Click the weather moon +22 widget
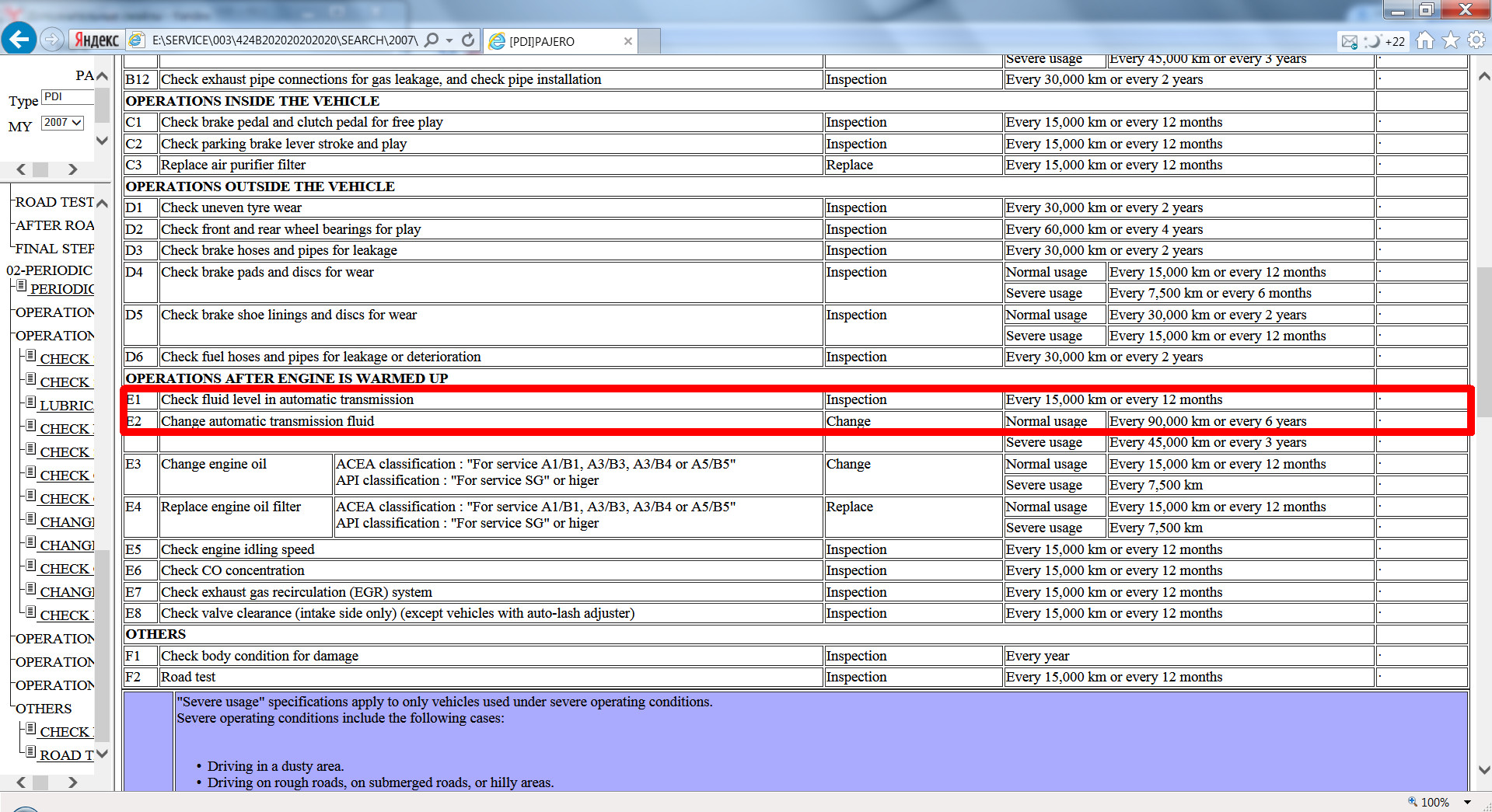The image size is (1492, 812). coord(1385,41)
